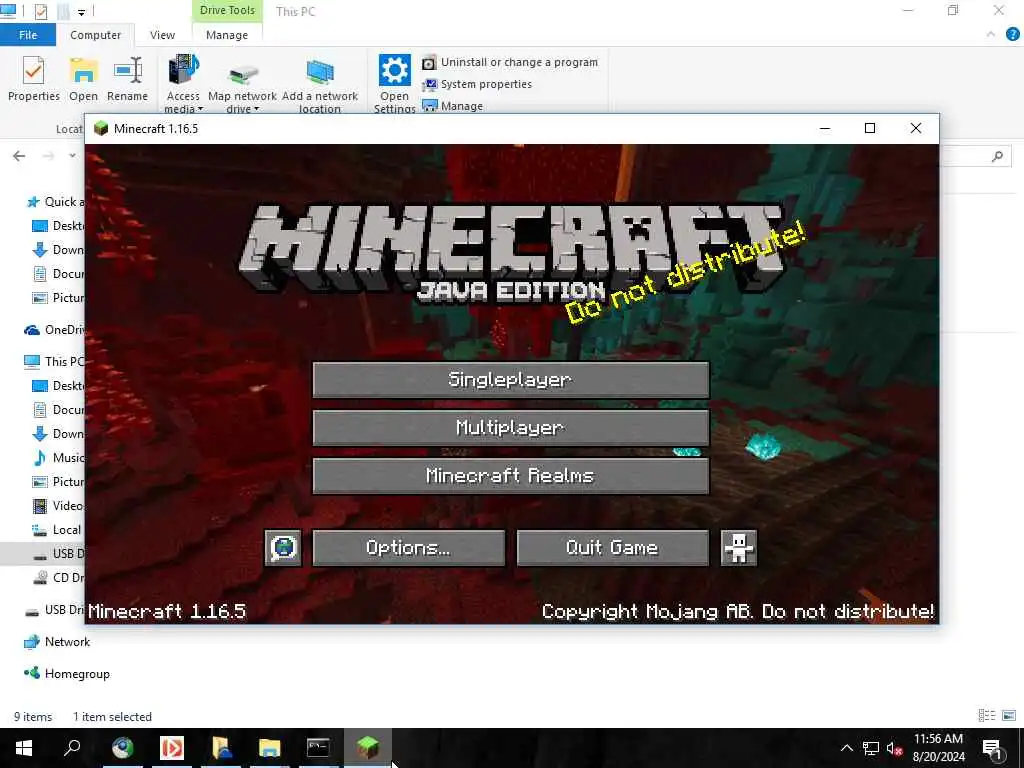Viewport: 1024px width, 768px height.
Task: Switch to the View ribbon tab
Action: [x=162, y=35]
